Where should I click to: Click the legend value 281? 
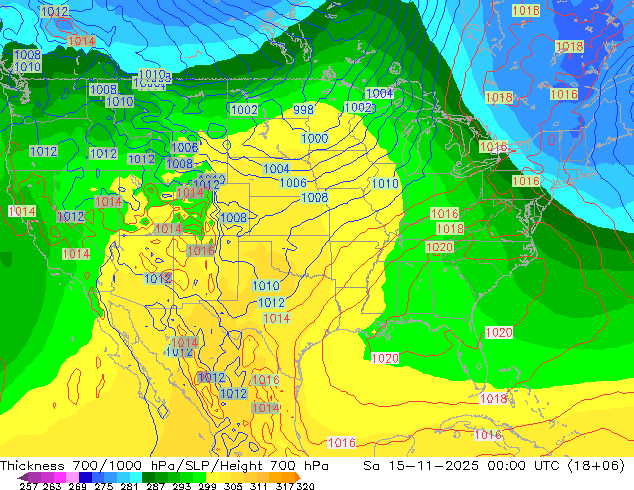tap(129, 486)
